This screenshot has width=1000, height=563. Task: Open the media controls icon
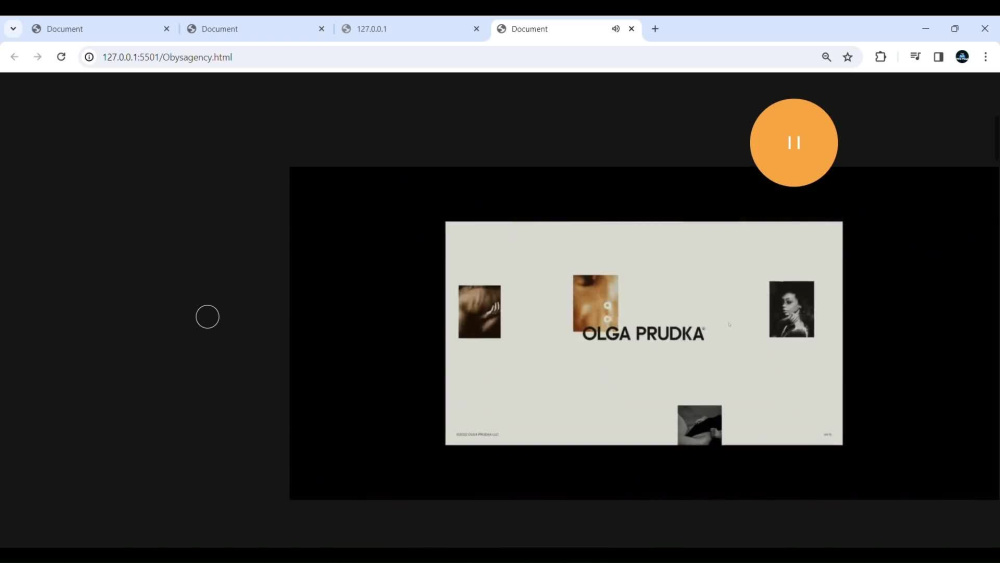tap(915, 57)
